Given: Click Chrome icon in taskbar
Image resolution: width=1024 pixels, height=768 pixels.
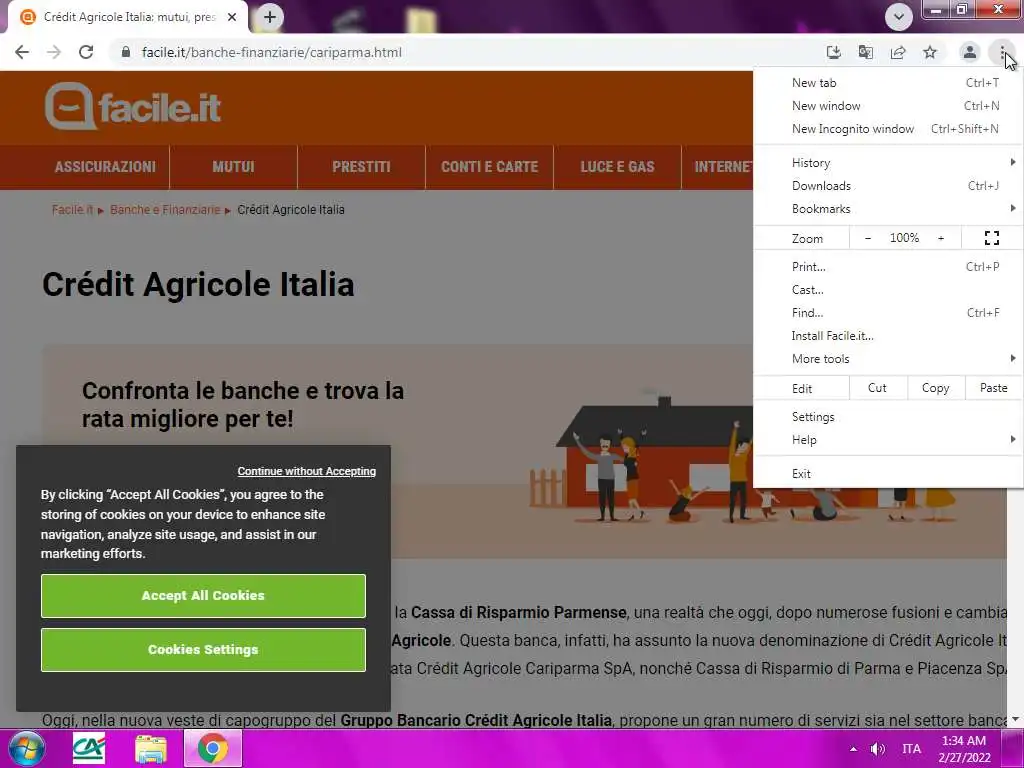Looking at the screenshot, I should [213, 748].
